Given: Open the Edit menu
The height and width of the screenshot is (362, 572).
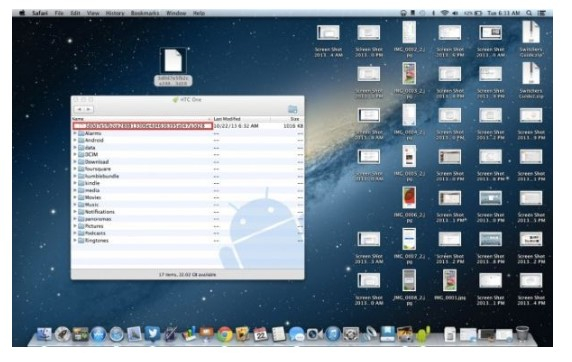Looking at the screenshot, I should [x=75, y=13].
